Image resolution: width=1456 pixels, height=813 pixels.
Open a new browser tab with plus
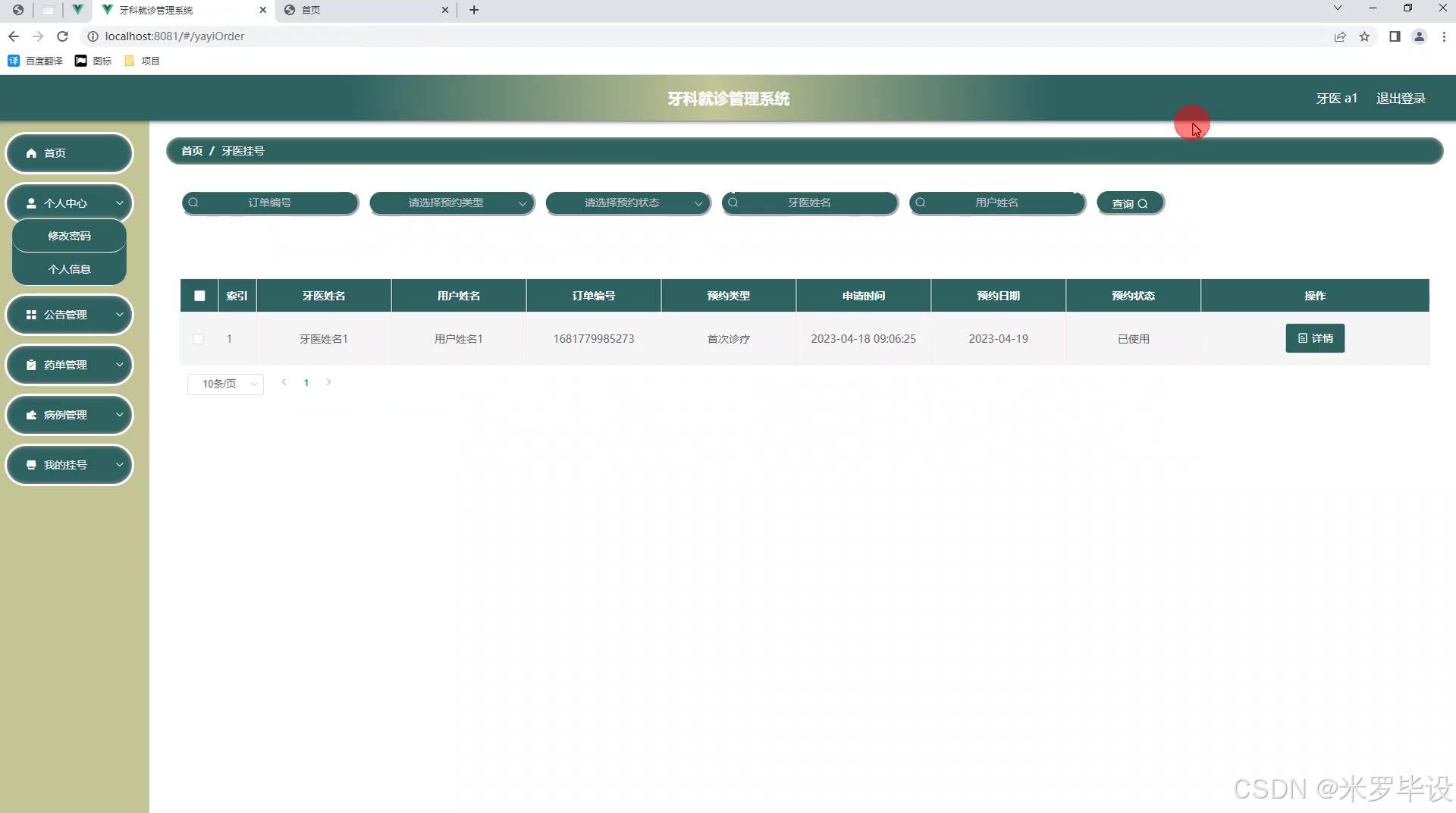click(x=474, y=10)
